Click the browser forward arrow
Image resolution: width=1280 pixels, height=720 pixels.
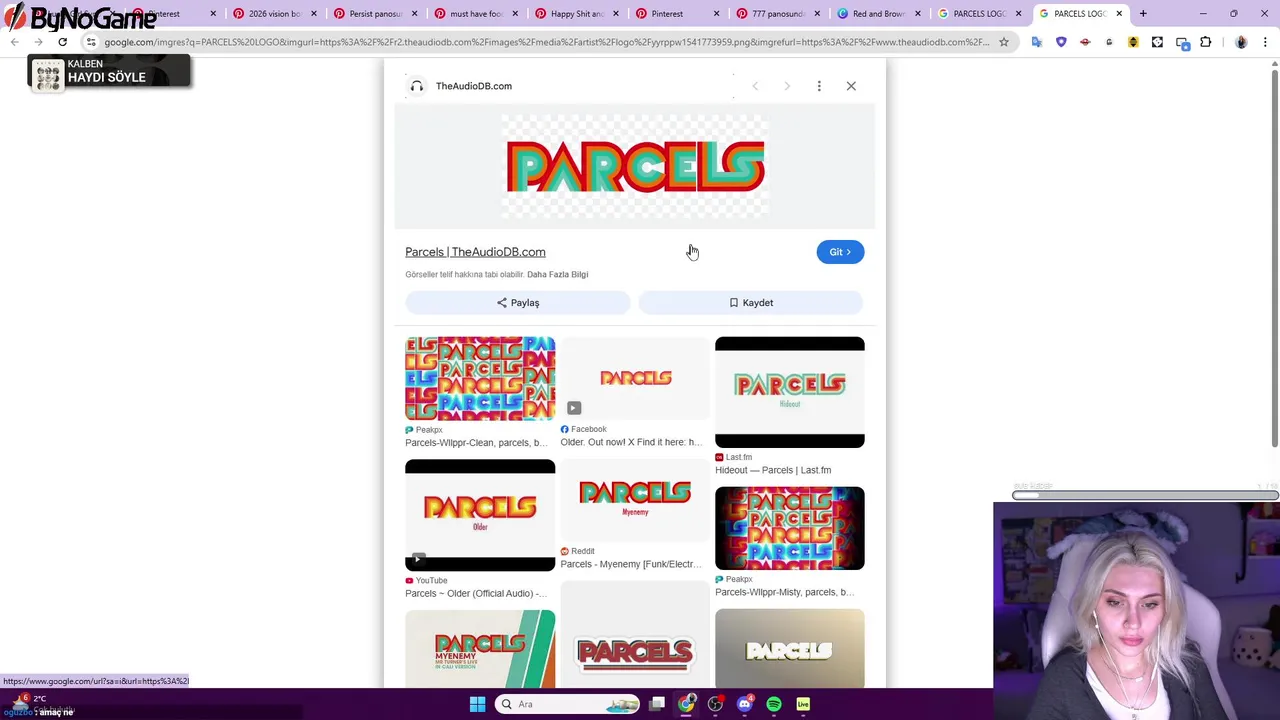pos(38,42)
